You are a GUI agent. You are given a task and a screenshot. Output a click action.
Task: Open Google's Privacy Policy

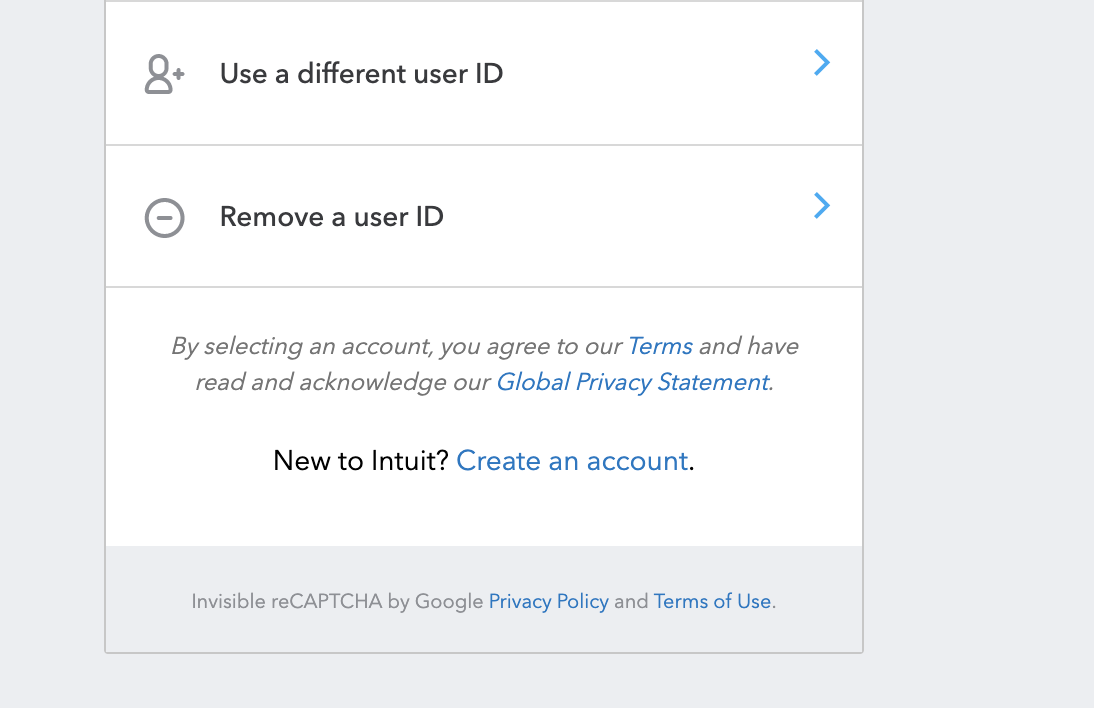click(x=548, y=601)
